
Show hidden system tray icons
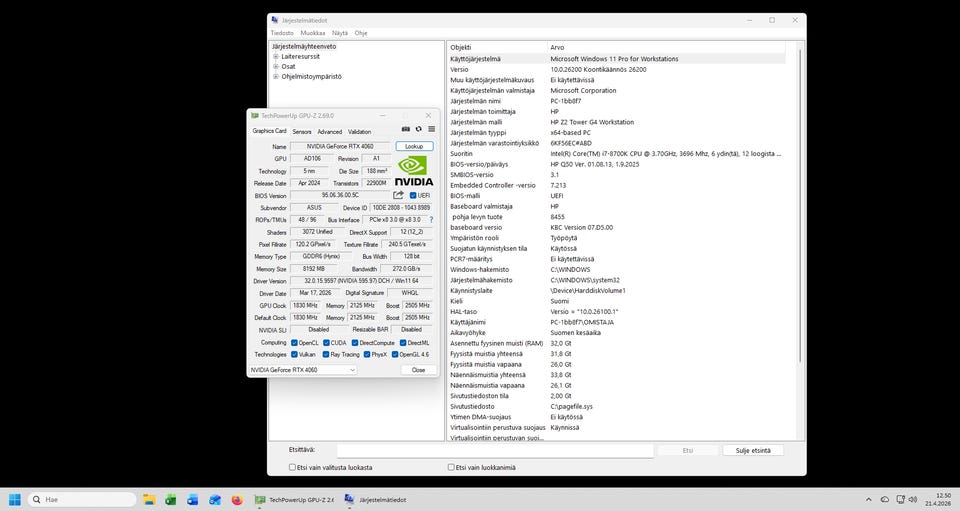(868, 500)
